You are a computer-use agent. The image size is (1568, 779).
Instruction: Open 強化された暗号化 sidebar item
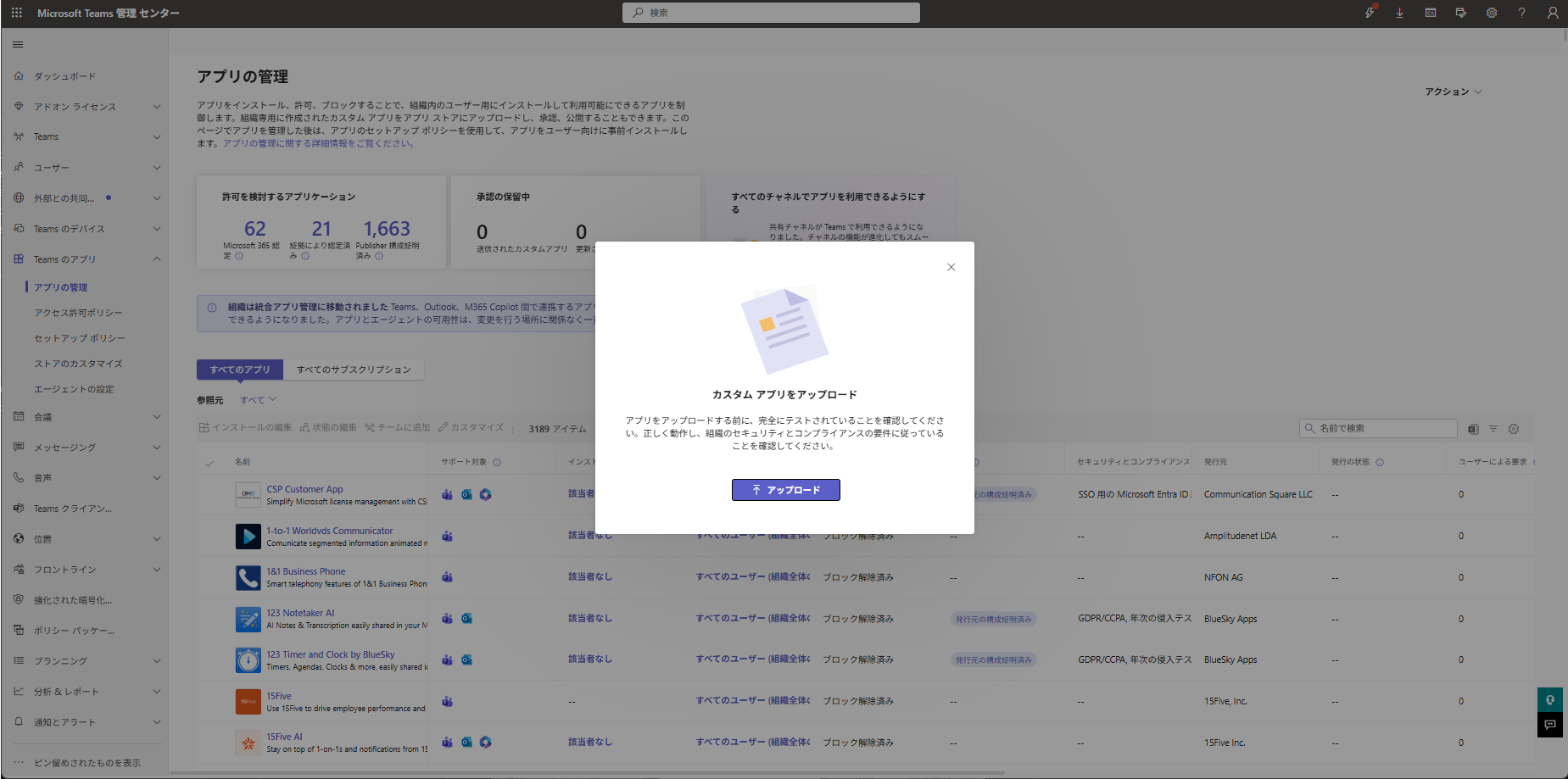pos(72,600)
